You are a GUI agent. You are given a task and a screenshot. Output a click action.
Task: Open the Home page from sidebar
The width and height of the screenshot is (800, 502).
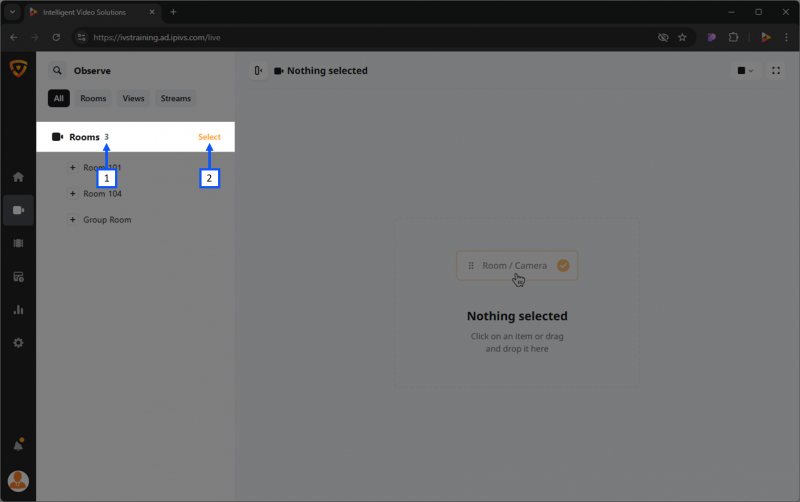pos(18,177)
